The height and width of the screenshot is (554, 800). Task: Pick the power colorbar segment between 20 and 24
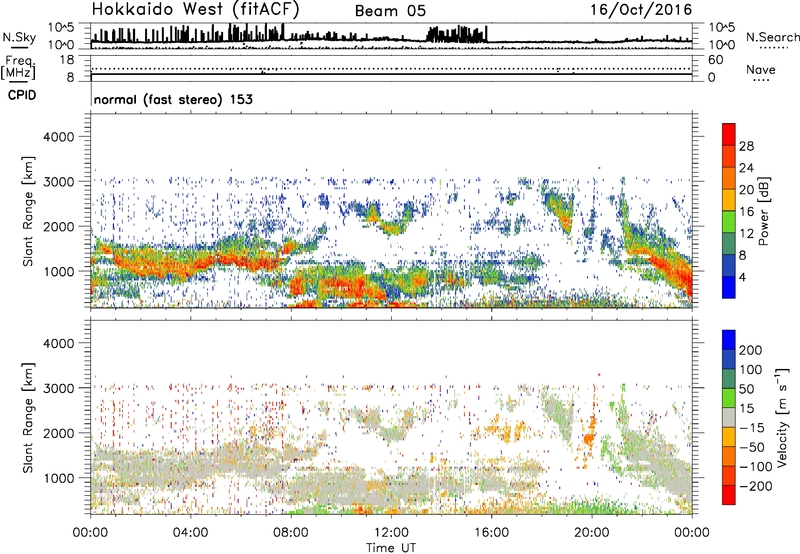pos(729,179)
